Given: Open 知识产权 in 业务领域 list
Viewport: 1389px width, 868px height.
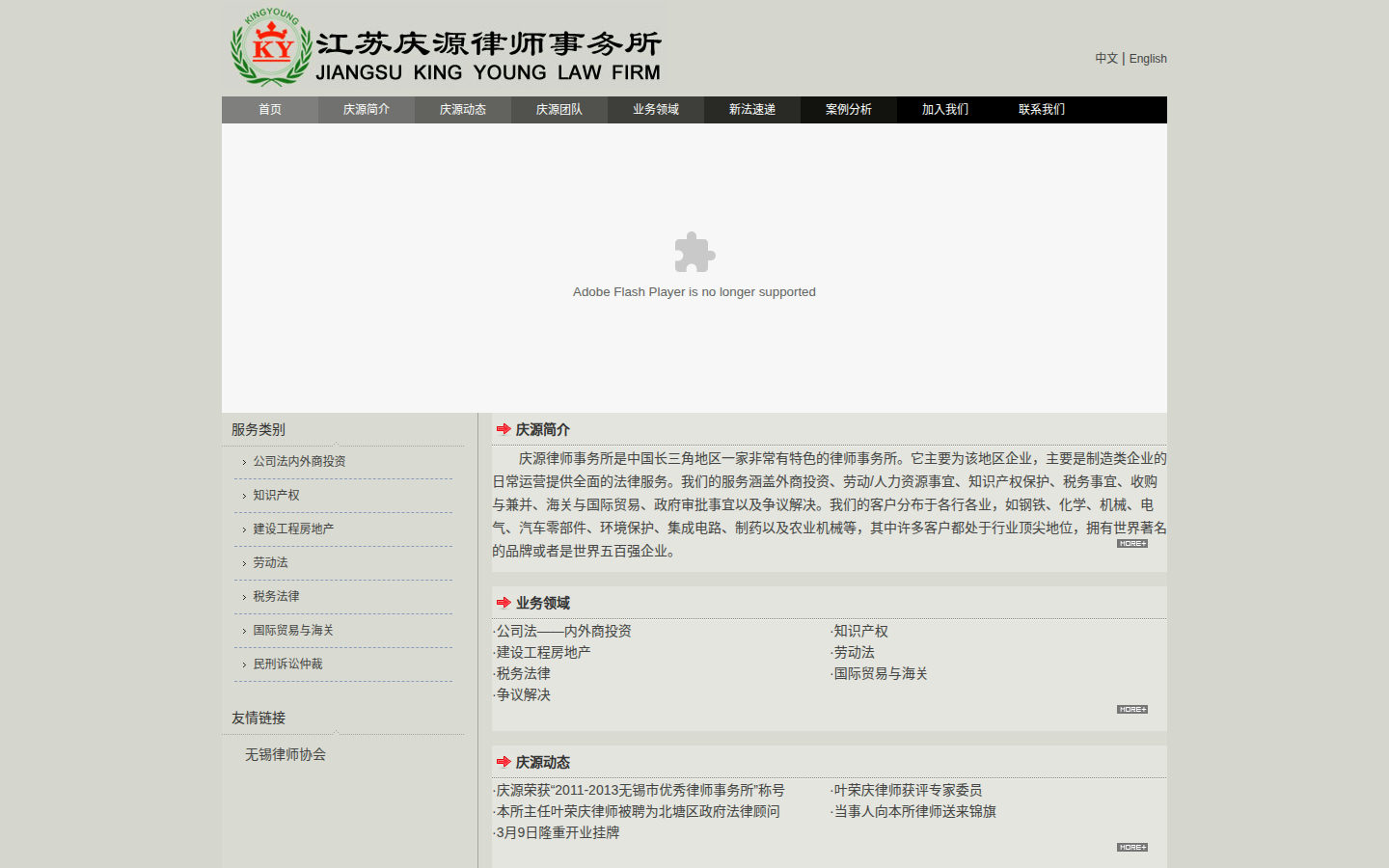Looking at the screenshot, I should point(860,632).
